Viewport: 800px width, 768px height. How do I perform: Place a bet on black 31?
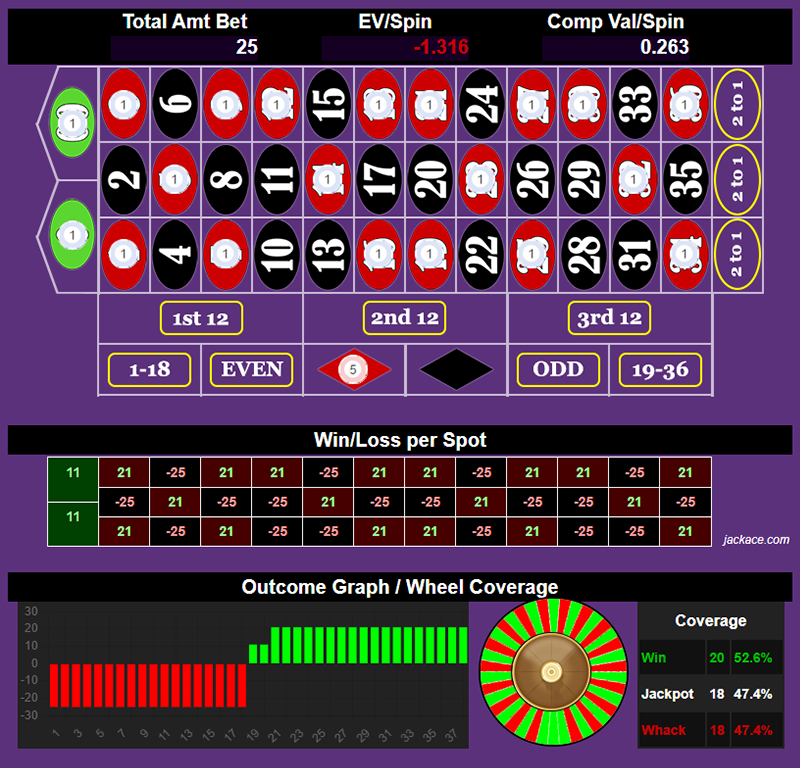[634, 254]
